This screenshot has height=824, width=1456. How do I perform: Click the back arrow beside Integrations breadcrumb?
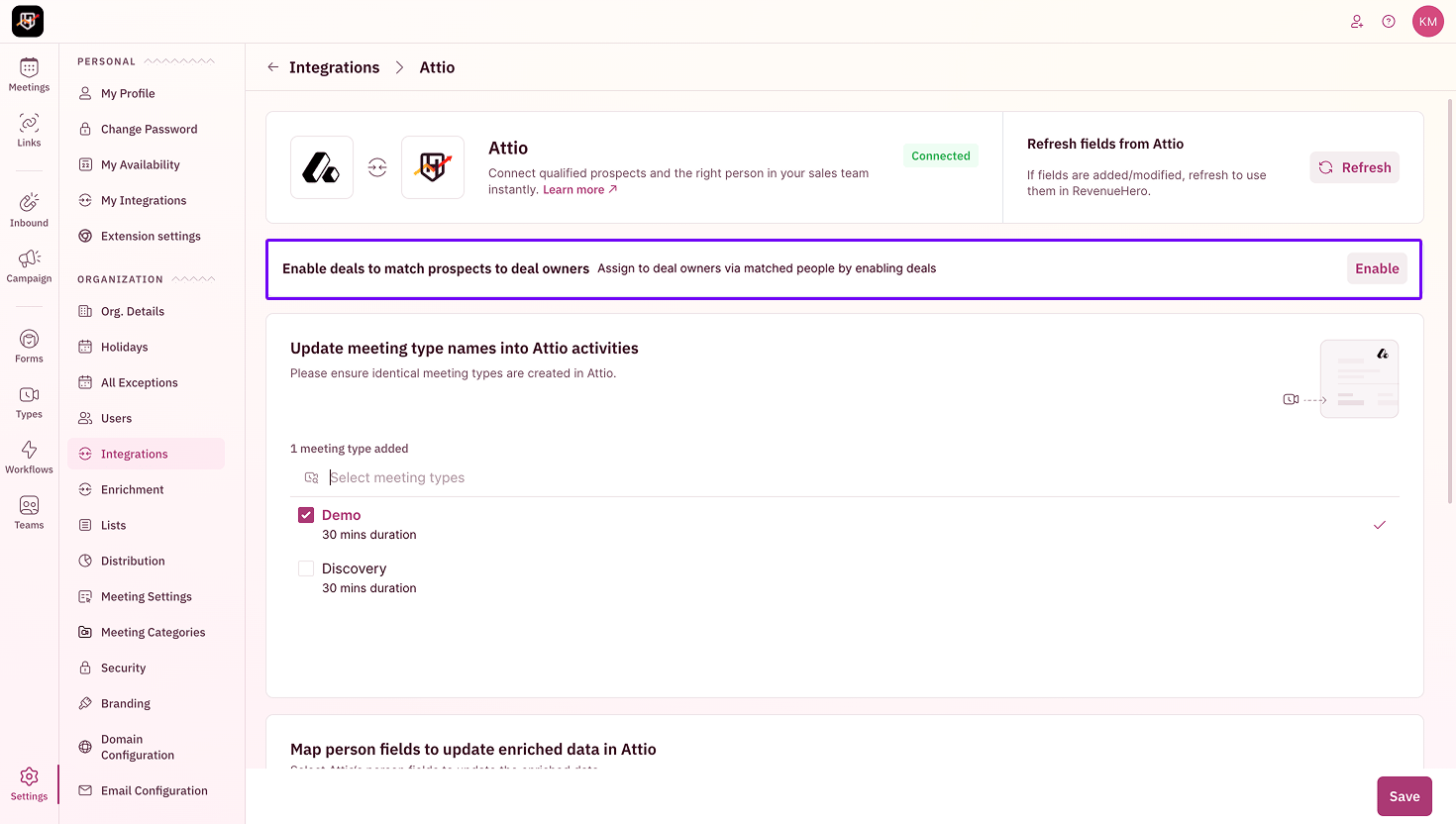point(272,67)
